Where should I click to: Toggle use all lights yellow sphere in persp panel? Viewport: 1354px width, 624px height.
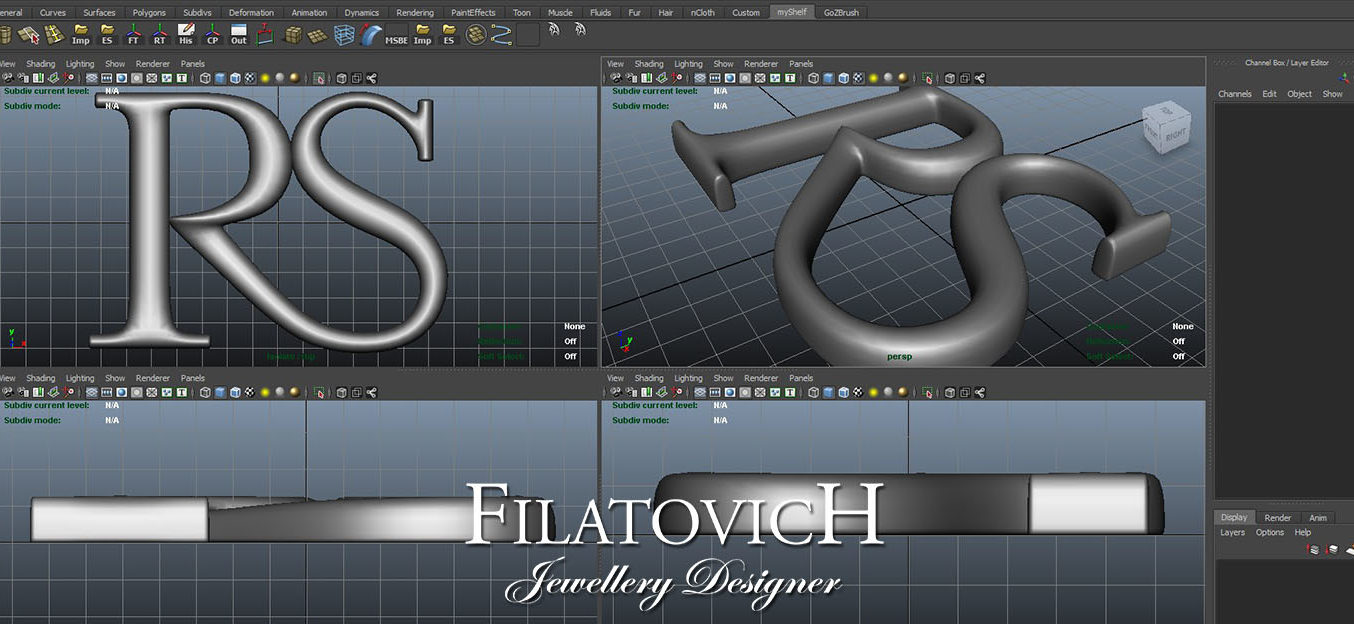pyautogui.click(x=874, y=77)
